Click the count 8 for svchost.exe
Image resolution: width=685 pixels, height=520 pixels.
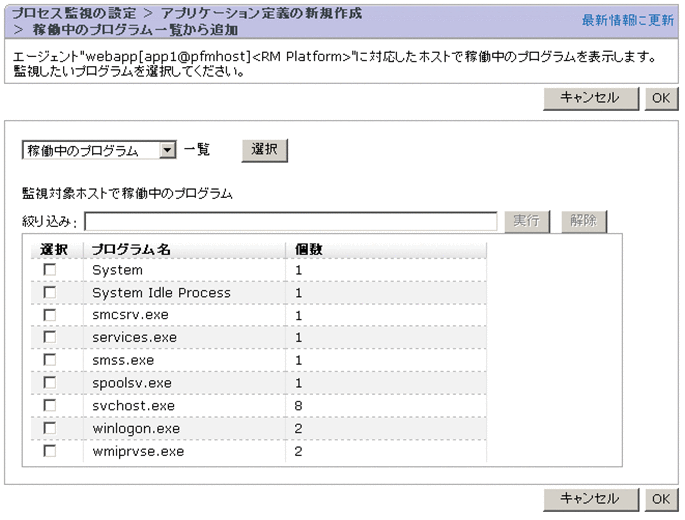pyautogui.click(x=298, y=406)
